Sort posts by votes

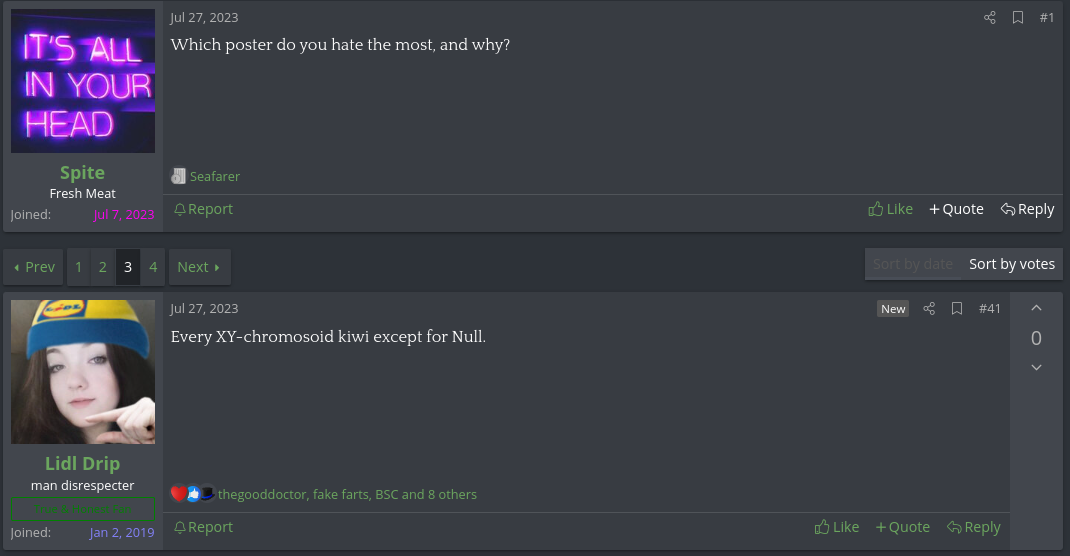coord(1012,264)
